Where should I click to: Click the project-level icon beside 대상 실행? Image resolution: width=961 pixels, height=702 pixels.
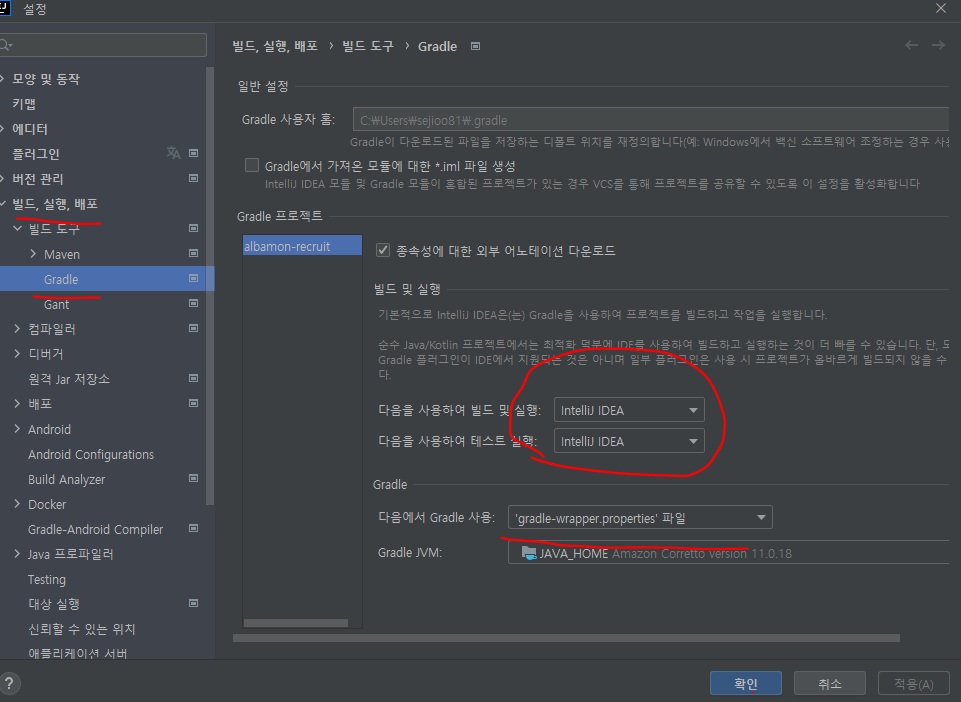(194, 603)
